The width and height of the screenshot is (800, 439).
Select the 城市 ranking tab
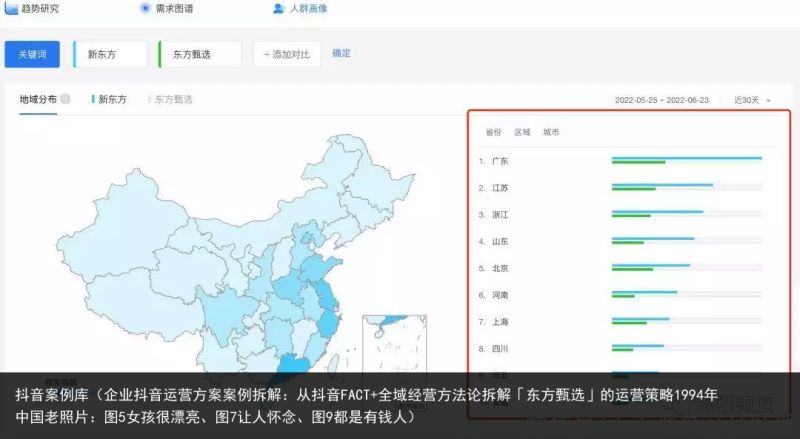(x=551, y=132)
